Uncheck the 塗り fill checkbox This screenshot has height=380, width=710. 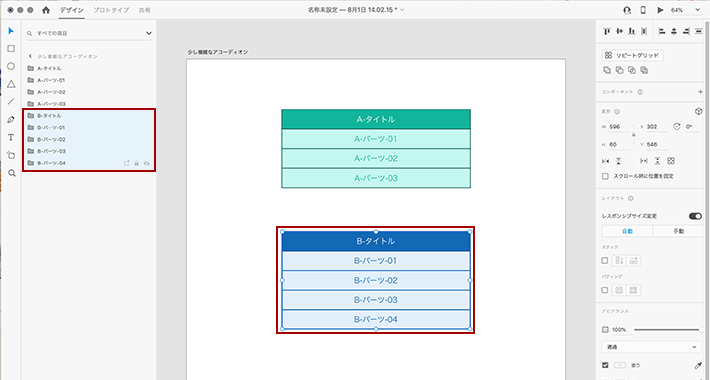tap(605, 365)
